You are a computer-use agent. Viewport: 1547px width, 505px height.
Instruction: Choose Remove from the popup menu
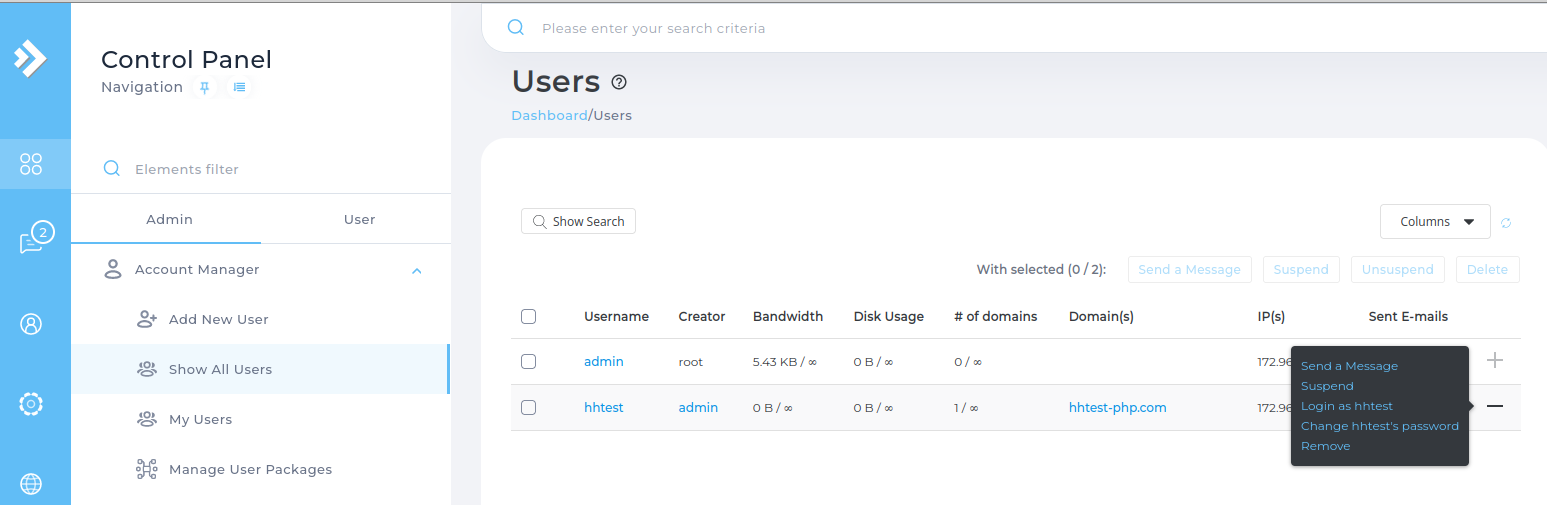[x=1325, y=446]
